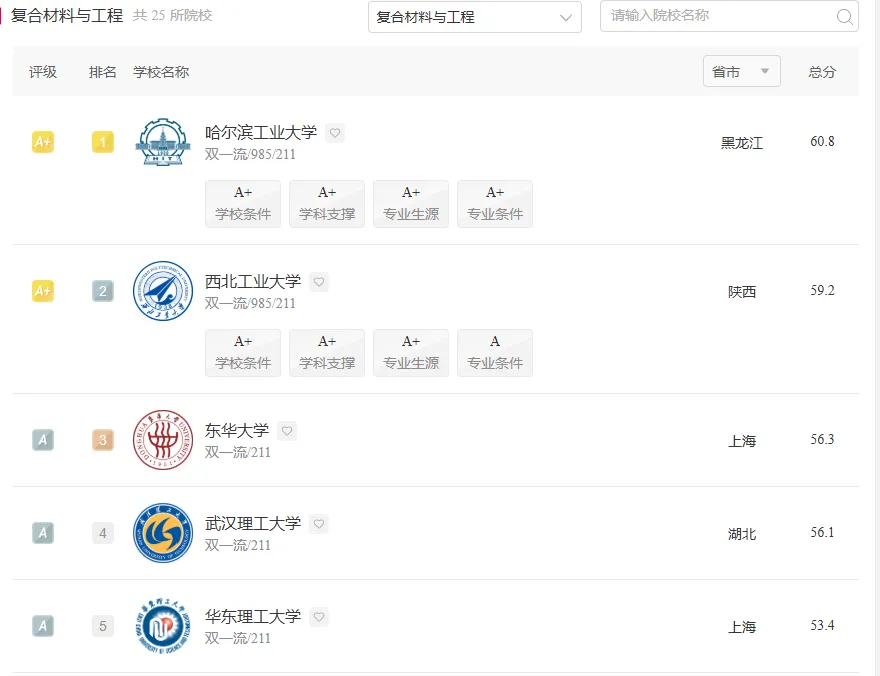Click 专业生源 A+ tile under 哈尔滨工业大学
This screenshot has width=880, height=676.
(411, 204)
